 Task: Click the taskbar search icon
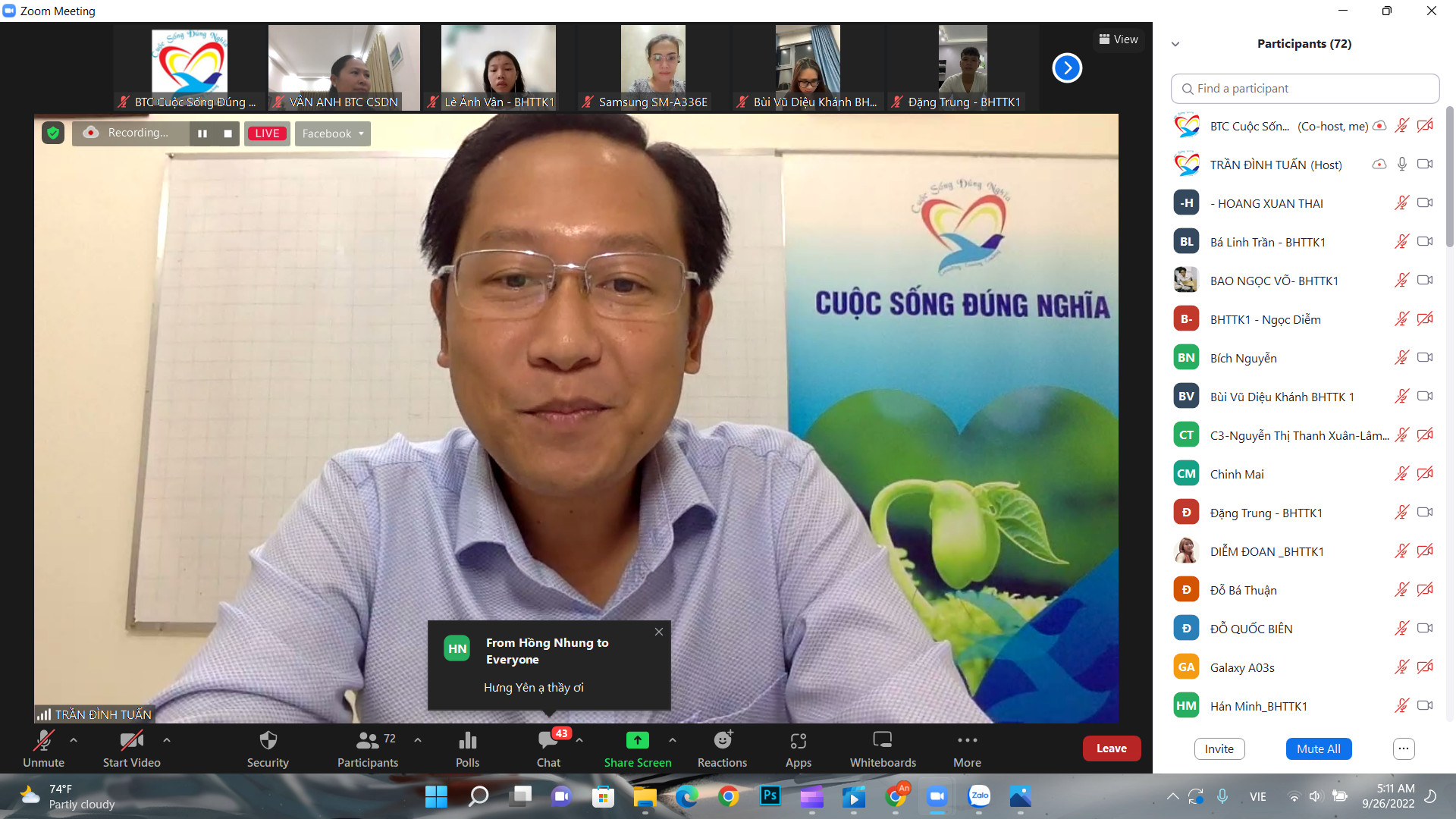[x=479, y=796]
